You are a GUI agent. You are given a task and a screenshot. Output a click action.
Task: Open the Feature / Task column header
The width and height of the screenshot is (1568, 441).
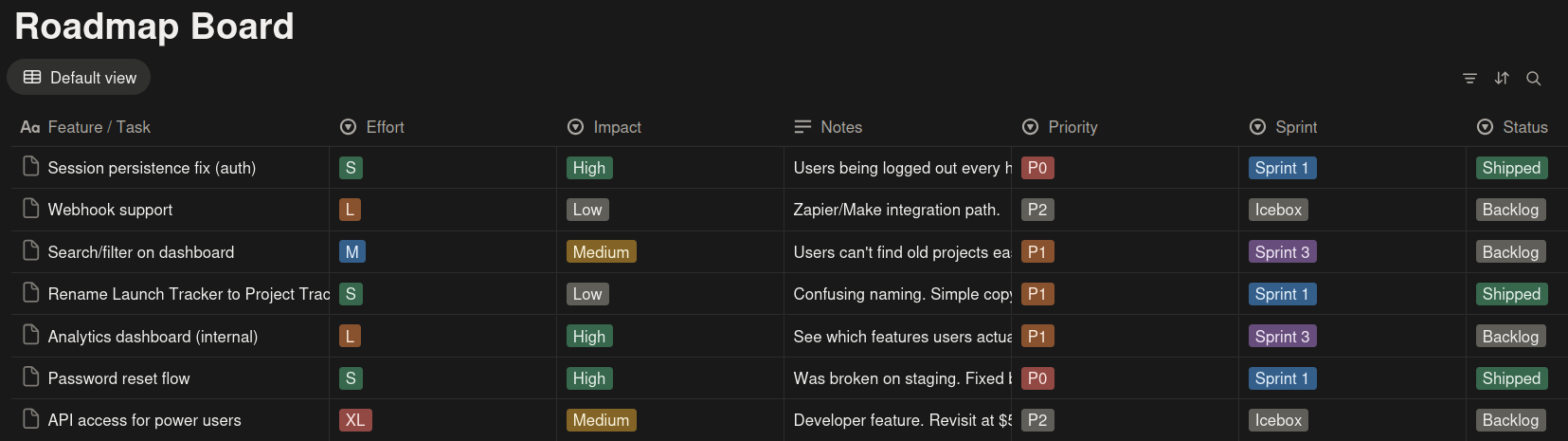85,127
